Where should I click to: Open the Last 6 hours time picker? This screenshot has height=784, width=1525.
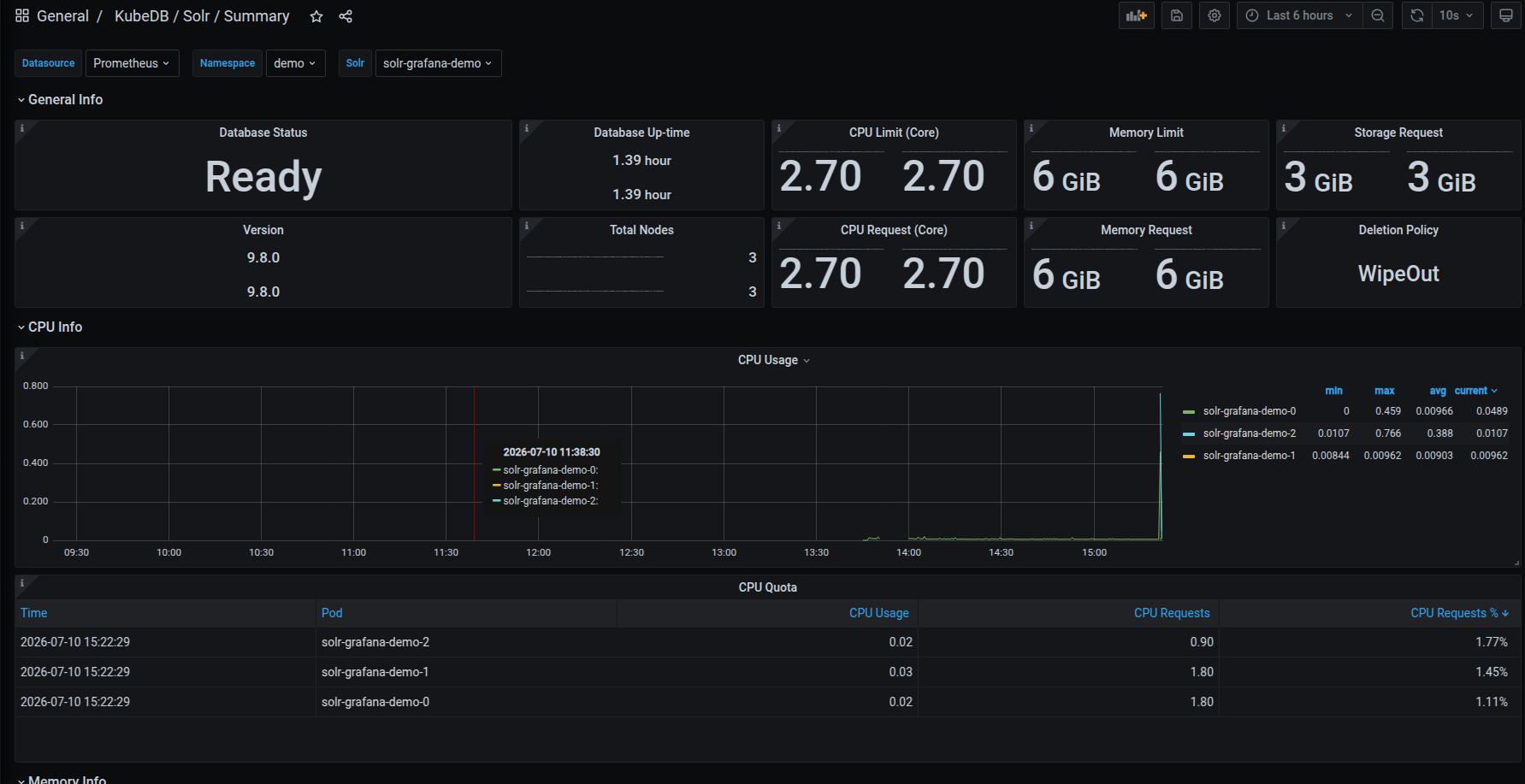tap(1297, 15)
